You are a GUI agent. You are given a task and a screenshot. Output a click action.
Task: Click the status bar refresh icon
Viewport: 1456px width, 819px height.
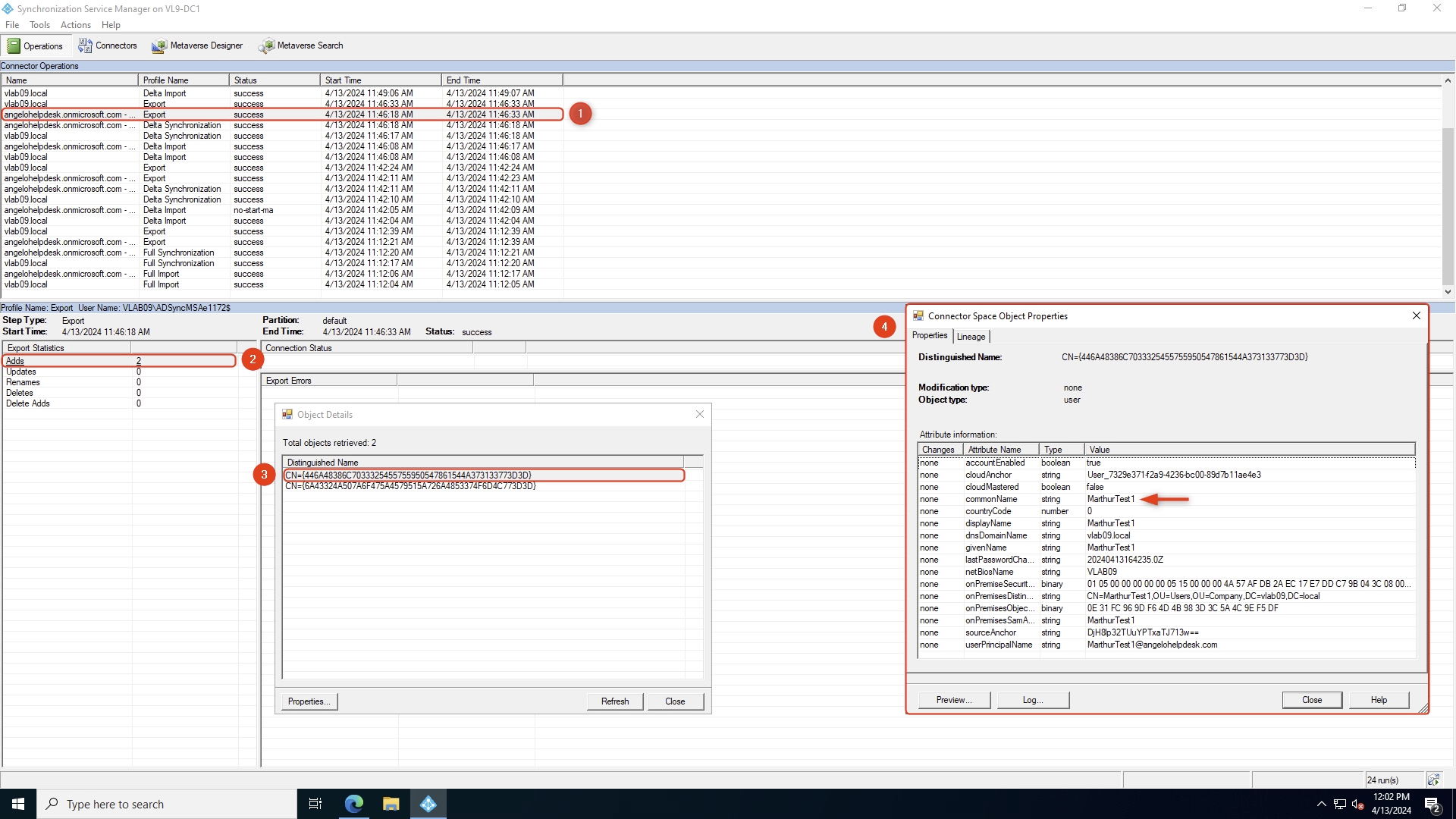tap(1433, 780)
